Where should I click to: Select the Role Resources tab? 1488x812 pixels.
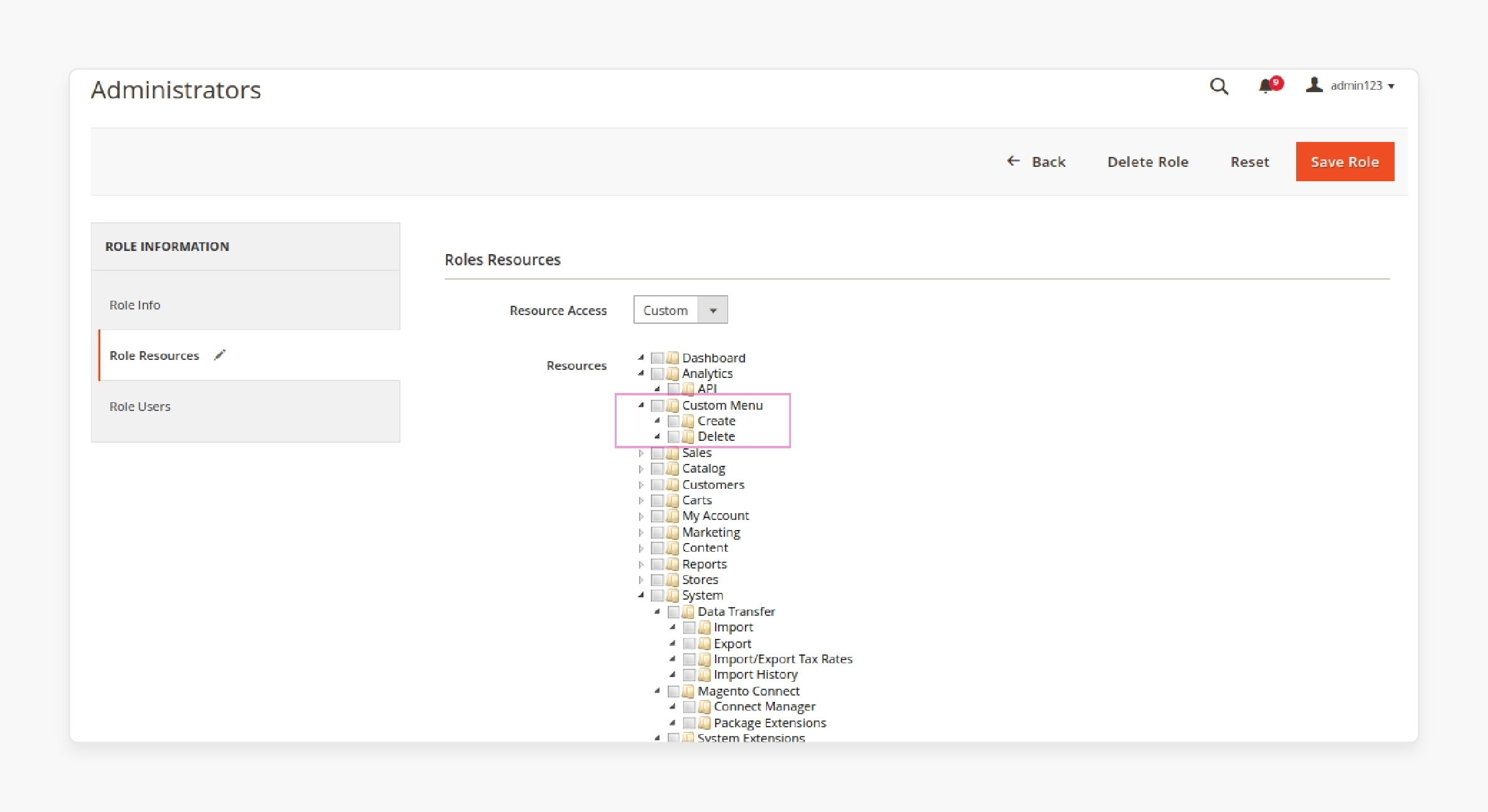(x=249, y=355)
